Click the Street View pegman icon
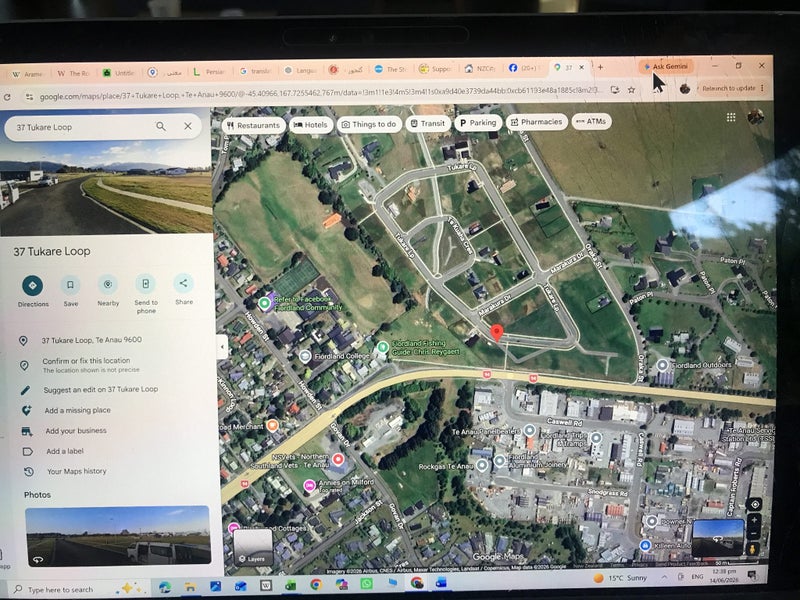Screen dimensions: 800x600 pyautogui.click(x=753, y=549)
